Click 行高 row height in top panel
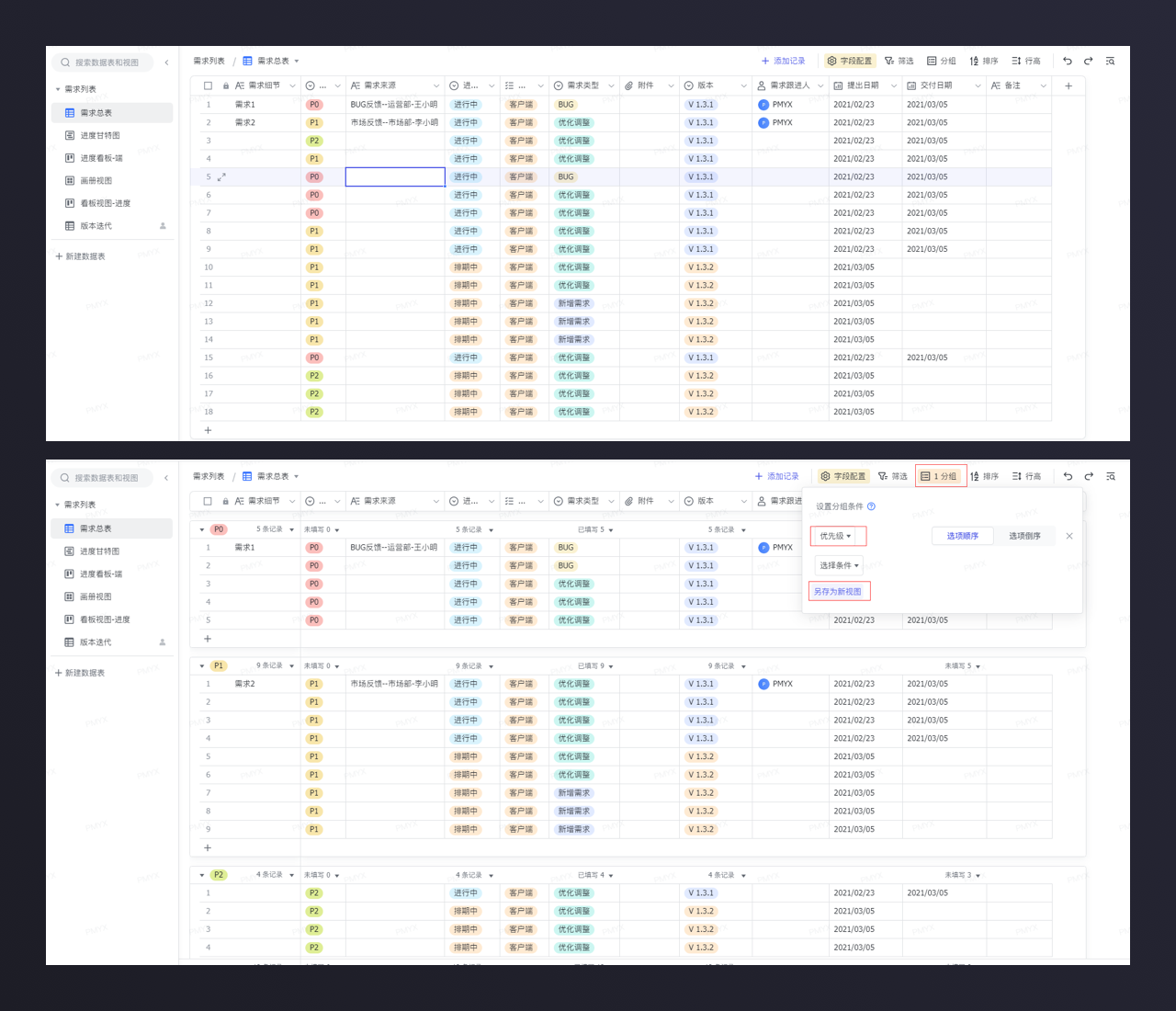 (x=1026, y=61)
